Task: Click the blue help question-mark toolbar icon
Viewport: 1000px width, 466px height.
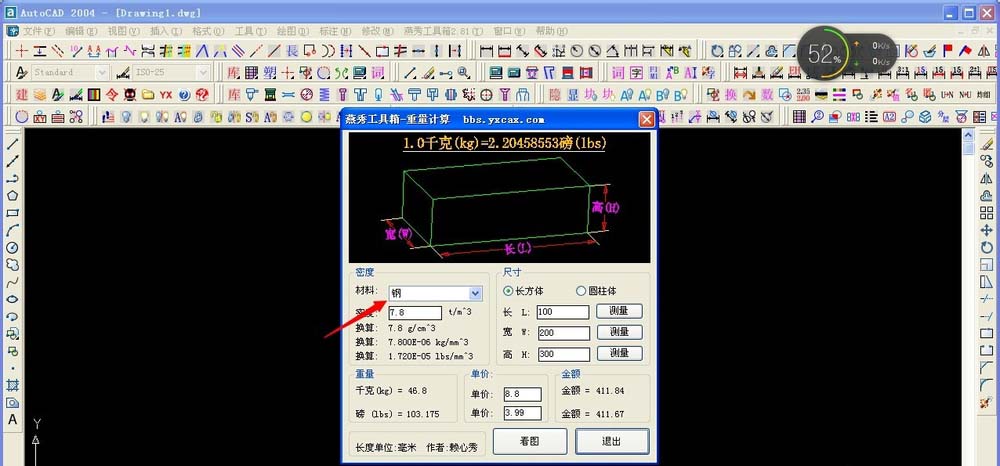Action: [184, 94]
